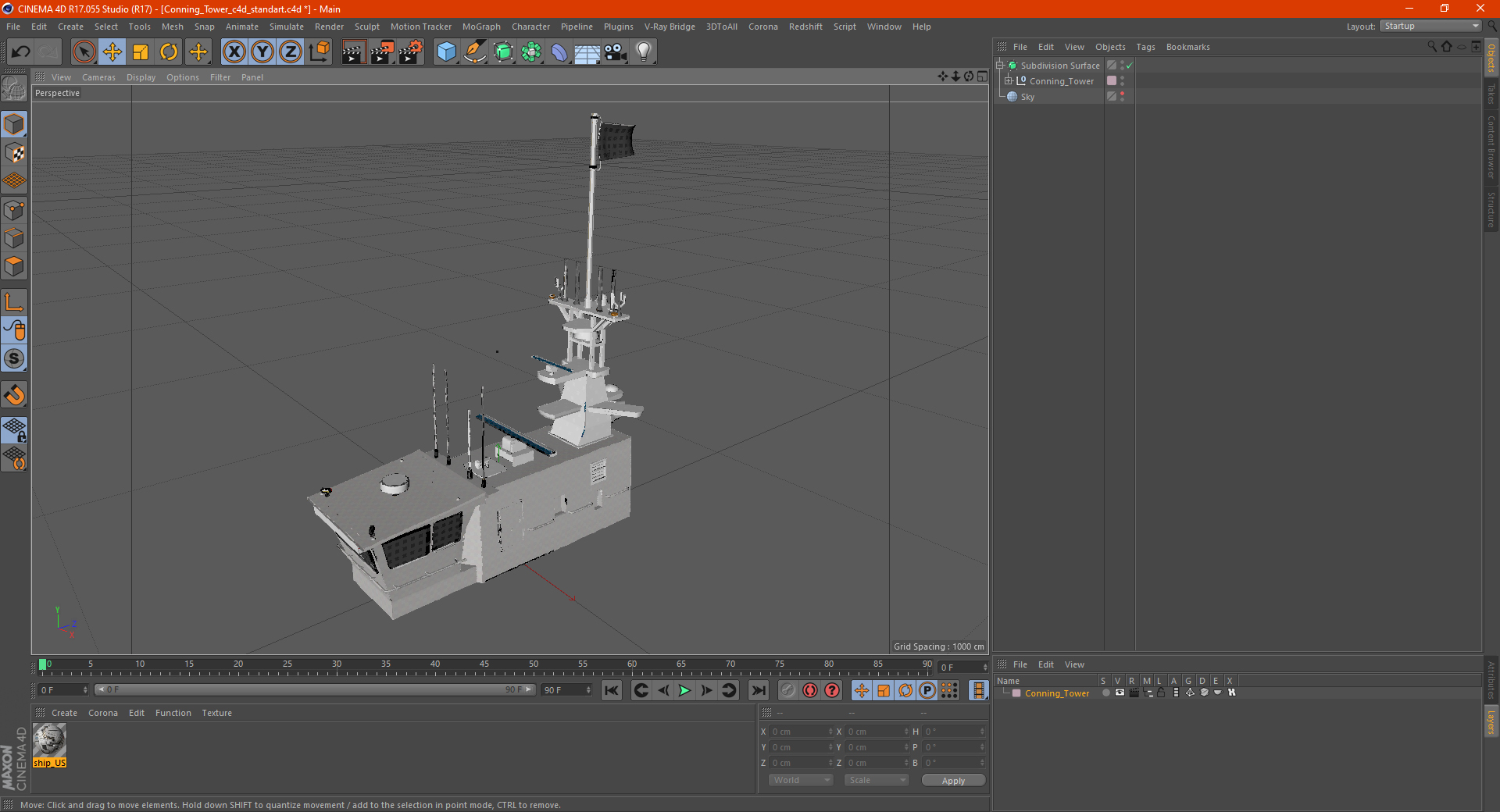Open the World coordinate dropdown

(x=801, y=780)
